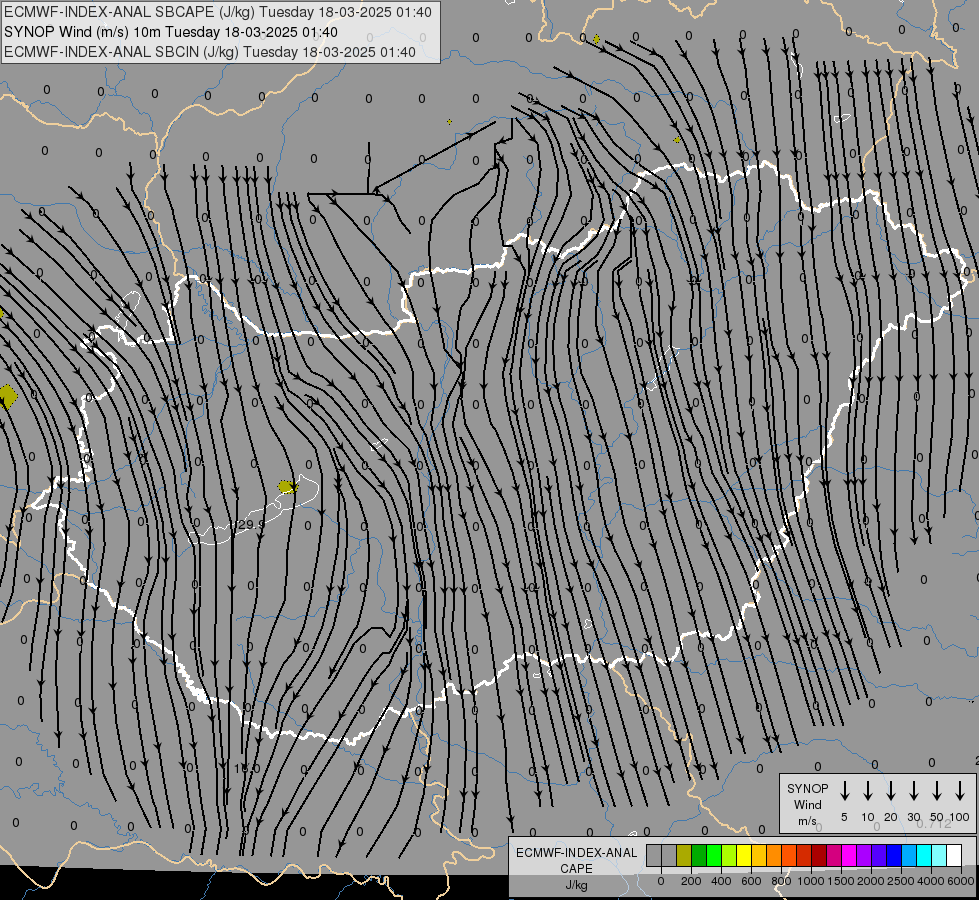Select the pure blue swatch before 2500
The image size is (979, 900).
[x=894, y=855]
